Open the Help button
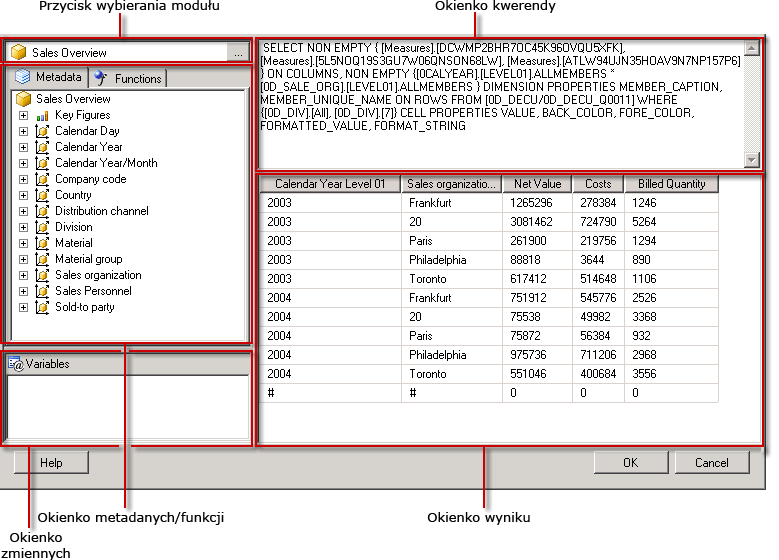This screenshot has height=560, width=779. pyautogui.click(x=51, y=463)
